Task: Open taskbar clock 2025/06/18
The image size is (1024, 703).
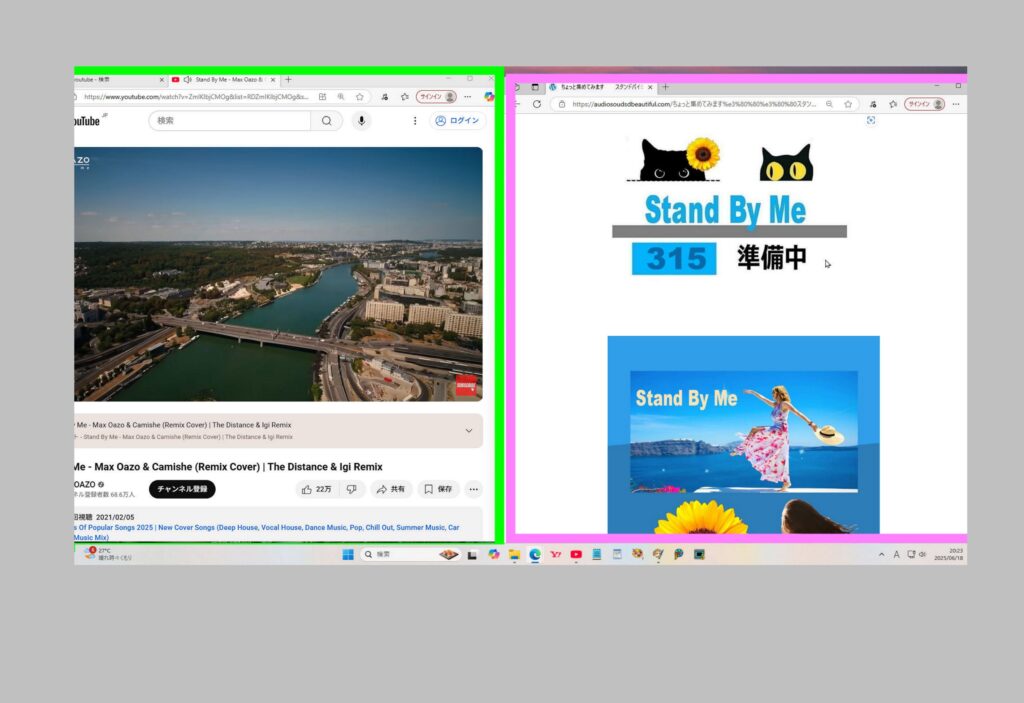Action: pyautogui.click(x=948, y=554)
